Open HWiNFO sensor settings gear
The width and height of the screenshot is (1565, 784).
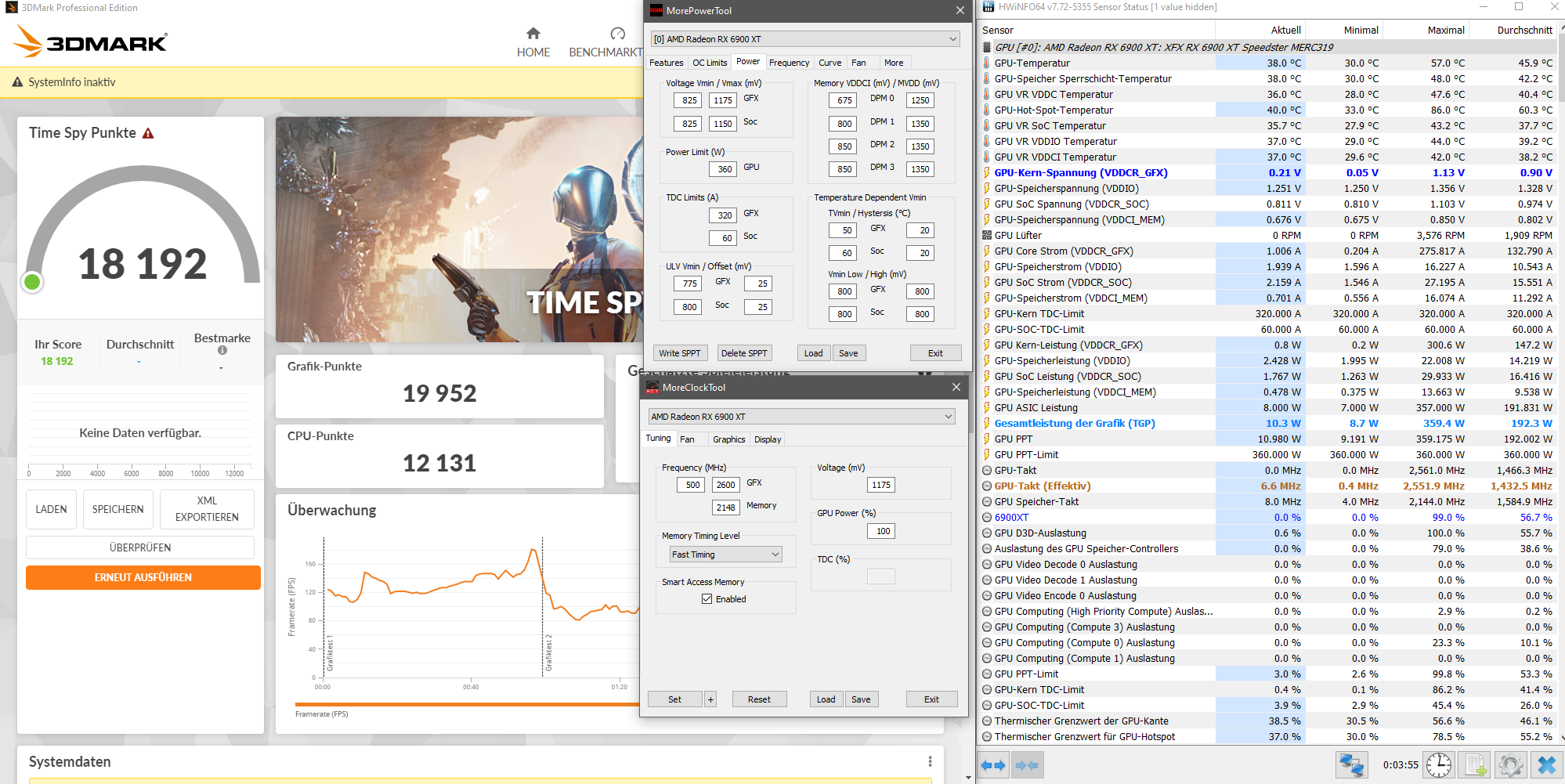pos(1511,765)
